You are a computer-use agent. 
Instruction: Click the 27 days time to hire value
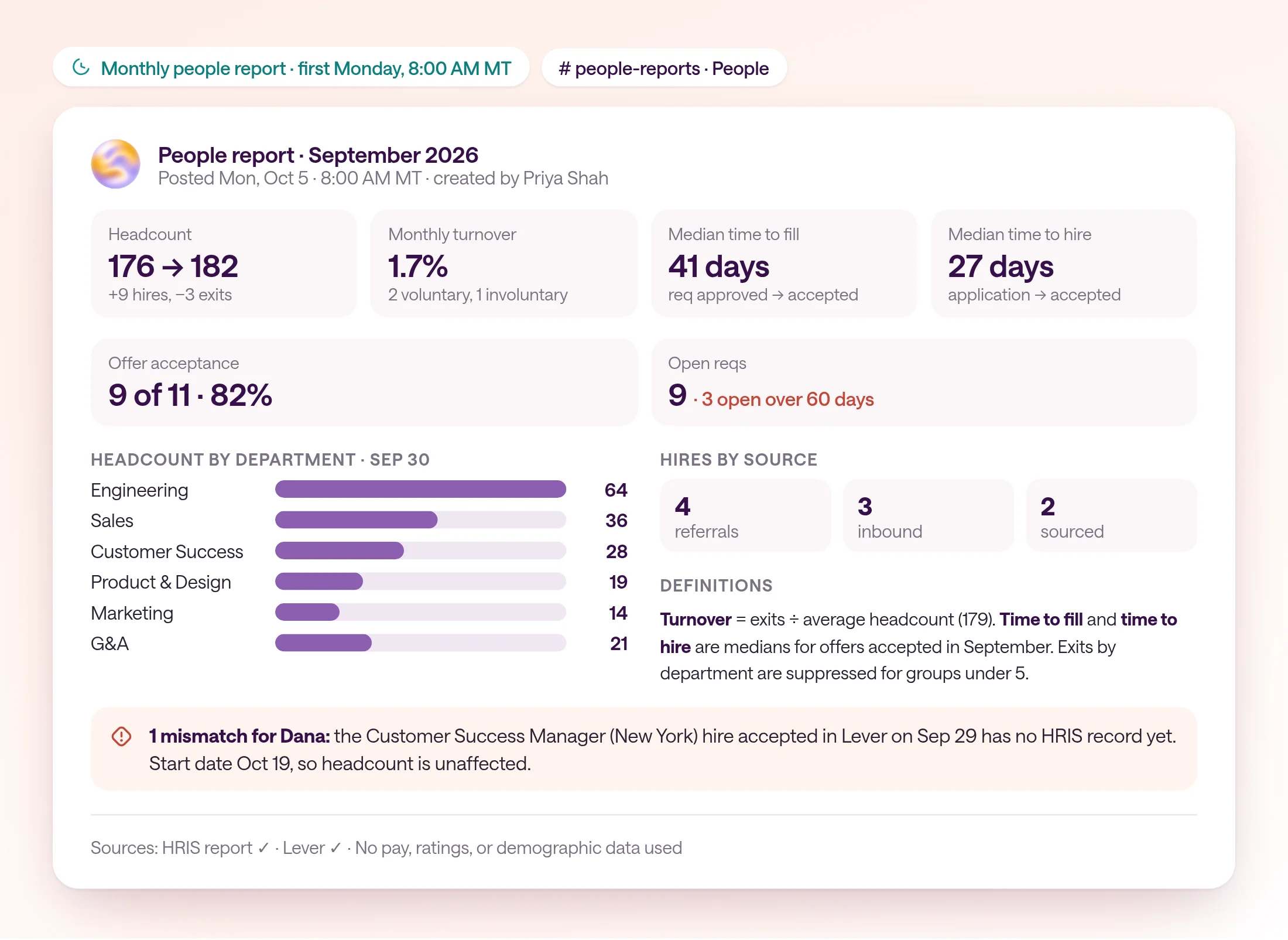[x=1001, y=266]
